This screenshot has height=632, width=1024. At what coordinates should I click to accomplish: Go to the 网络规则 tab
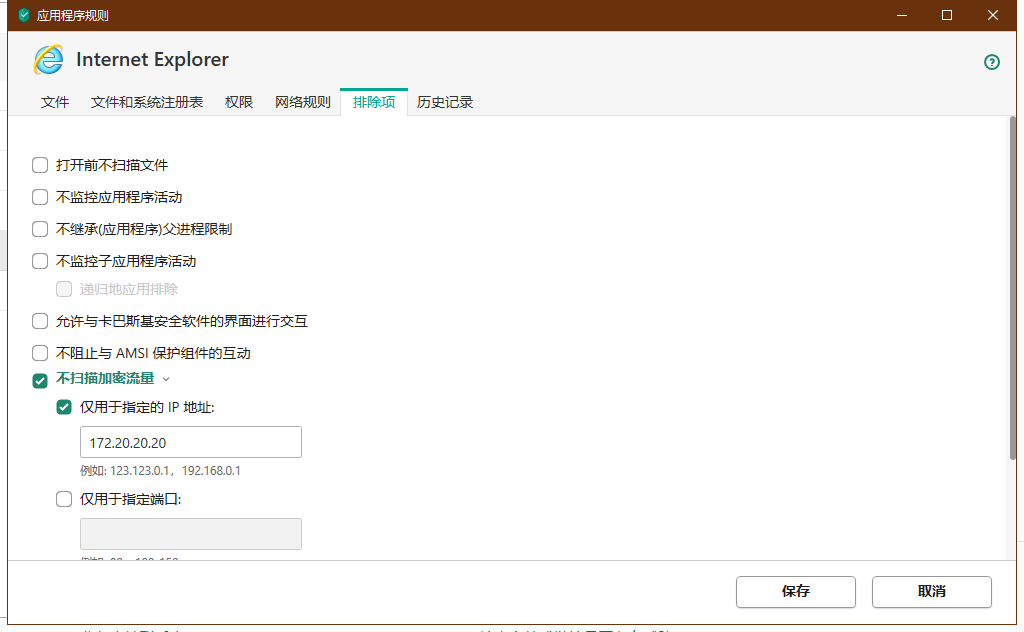[x=303, y=102]
